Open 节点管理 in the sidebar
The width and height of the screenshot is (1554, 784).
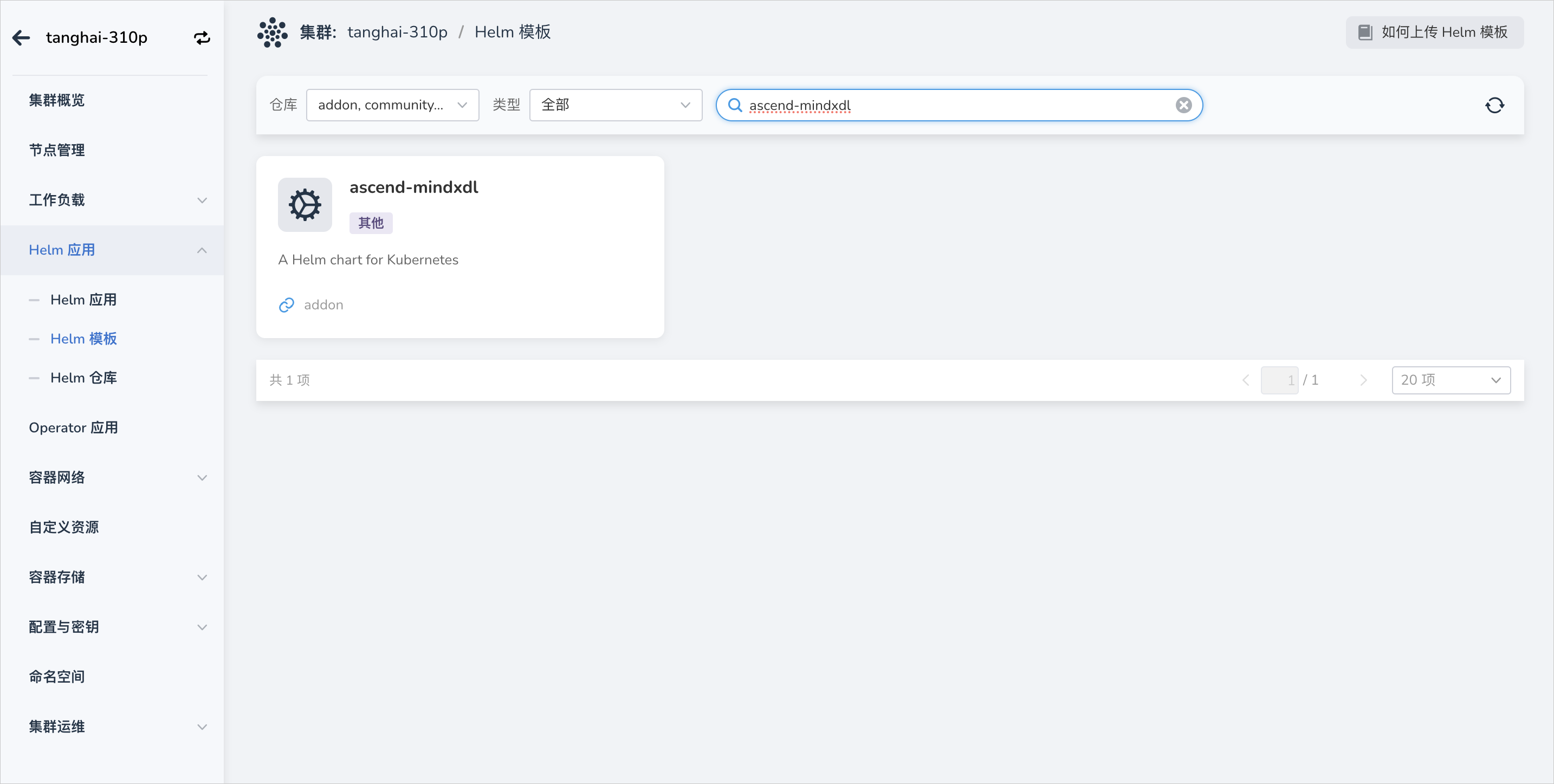[x=57, y=150]
